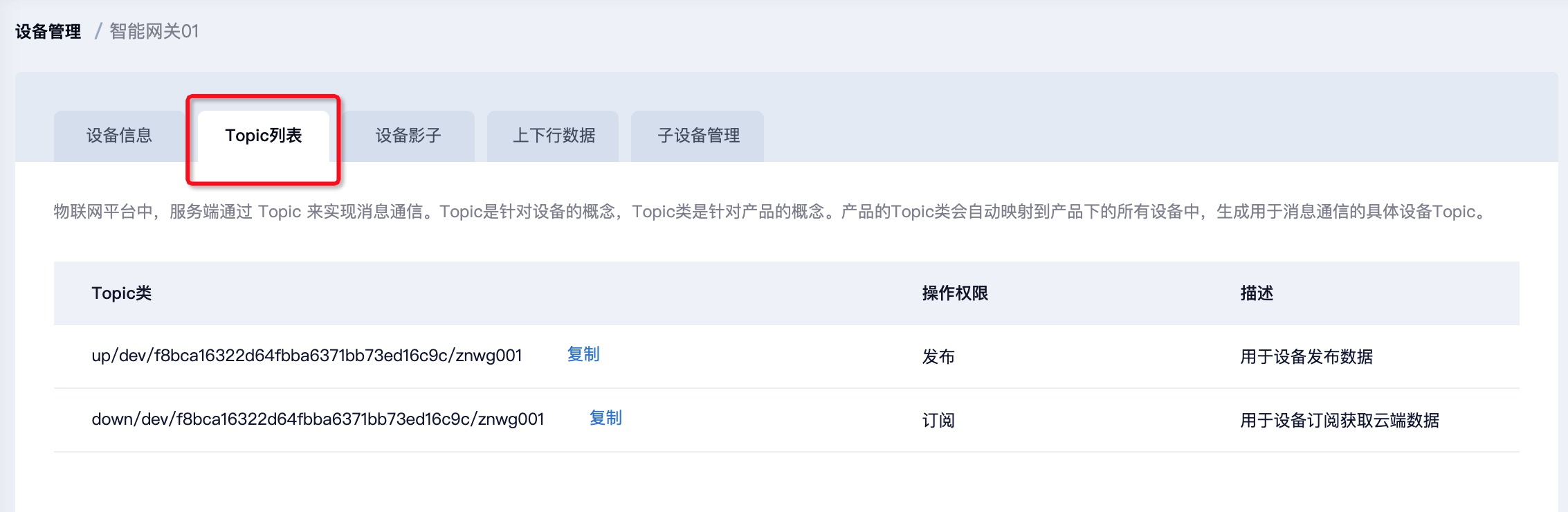The image size is (1568, 512).
Task: Click the breadcrumb slash separator
Action: pyautogui.click(x=98, y=32)
